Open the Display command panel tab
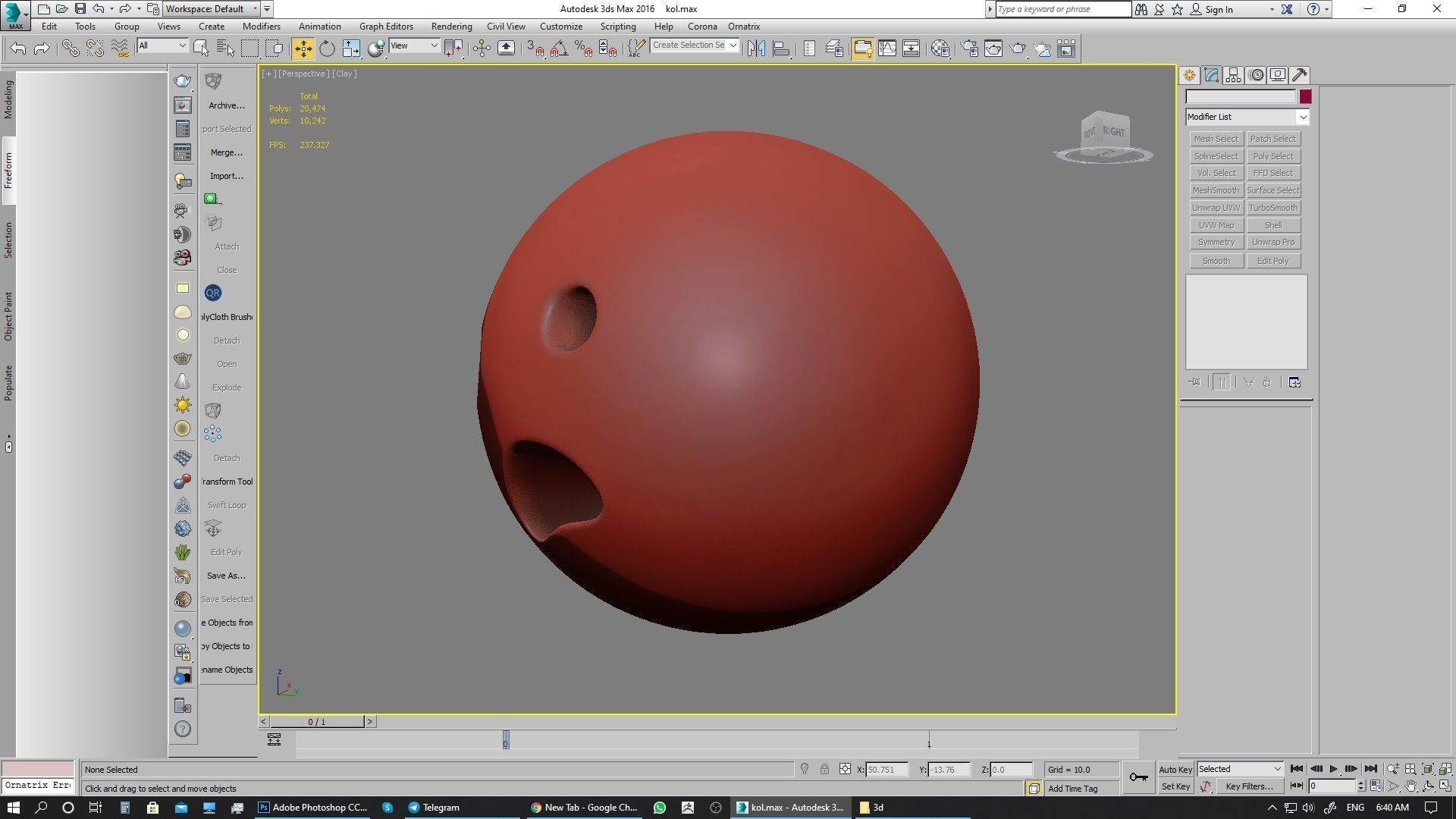The height and width of the screenshot is (819, 1456). (1278, 75)
